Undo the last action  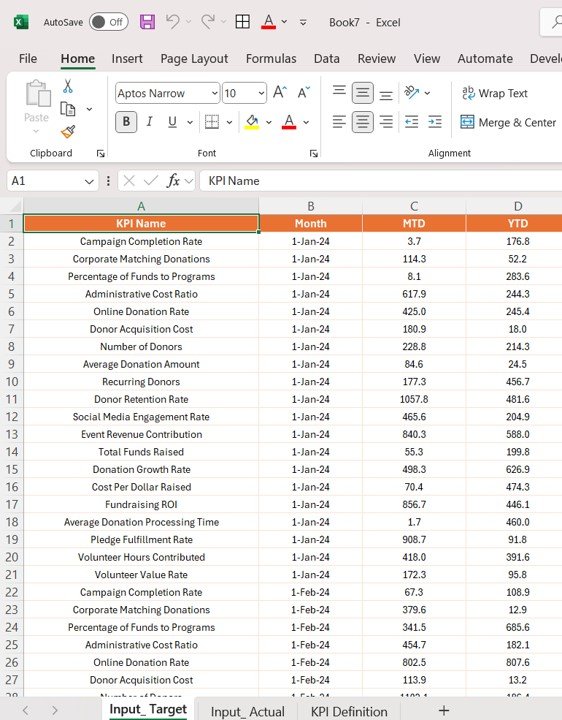tap(173, 21)
